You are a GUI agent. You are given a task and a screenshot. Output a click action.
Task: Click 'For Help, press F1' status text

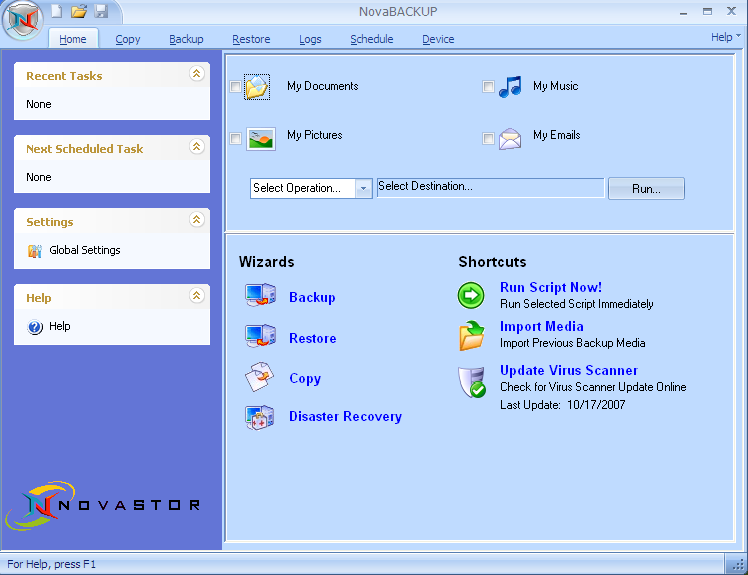pos(52,564)
